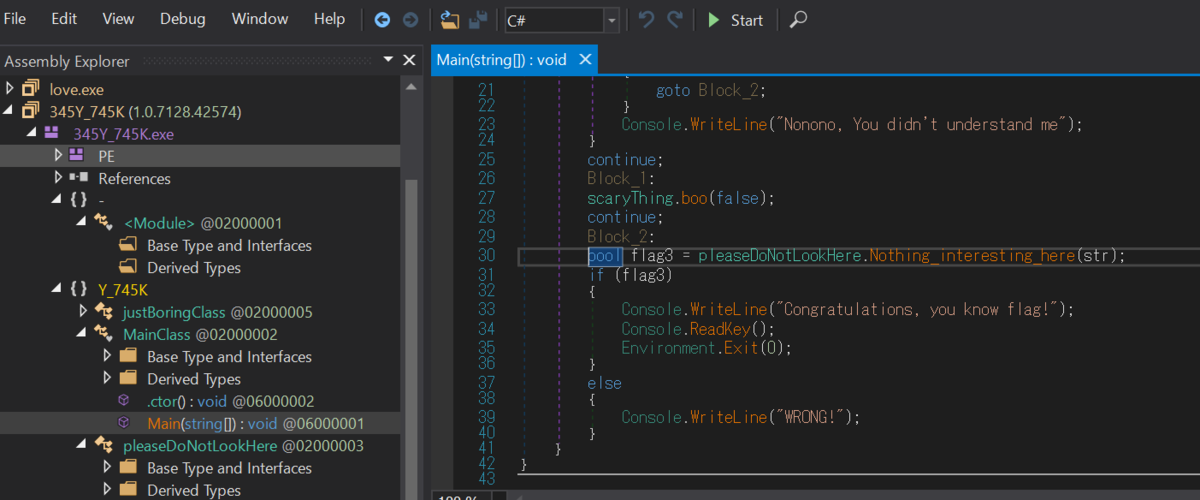Follow the Environment reference on line 35

(x=667, y=348)
